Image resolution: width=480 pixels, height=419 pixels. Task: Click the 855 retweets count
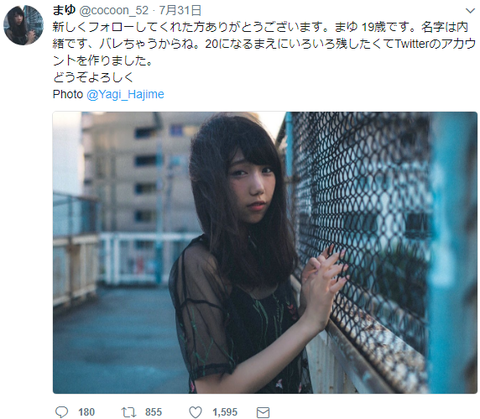coord(153,412)
